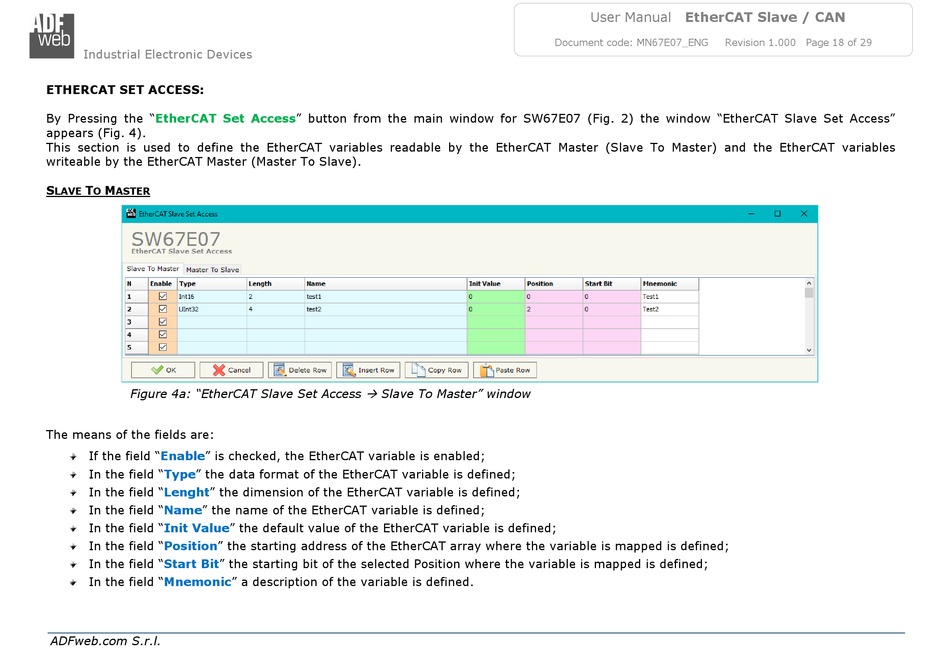Open the Type cell containing Int16
Screen dimensions: 950x659
click(x=211, y=297)
